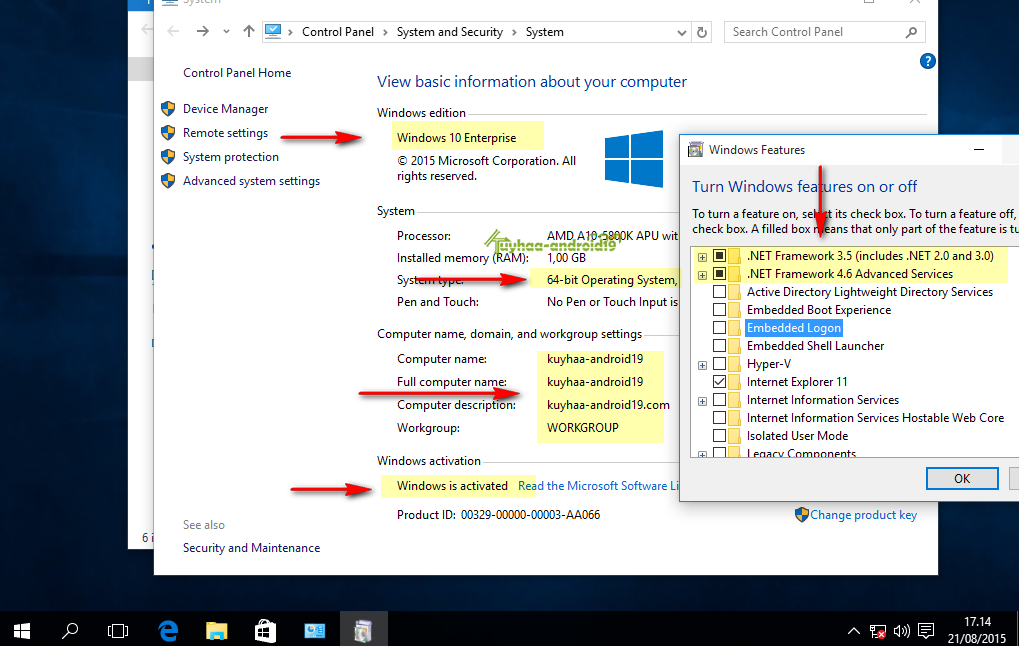1019x646 pixels.
Task: Select Control Panel in breadcrumb
Action: (338, 32)
